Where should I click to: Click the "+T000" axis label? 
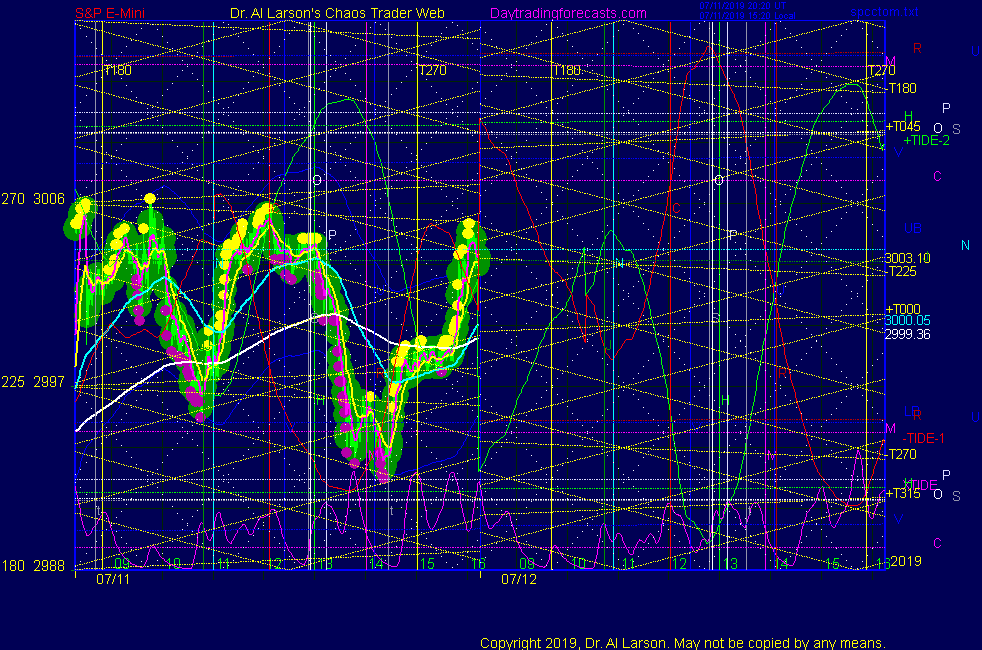pyautogui.click(x=902, y=309)
